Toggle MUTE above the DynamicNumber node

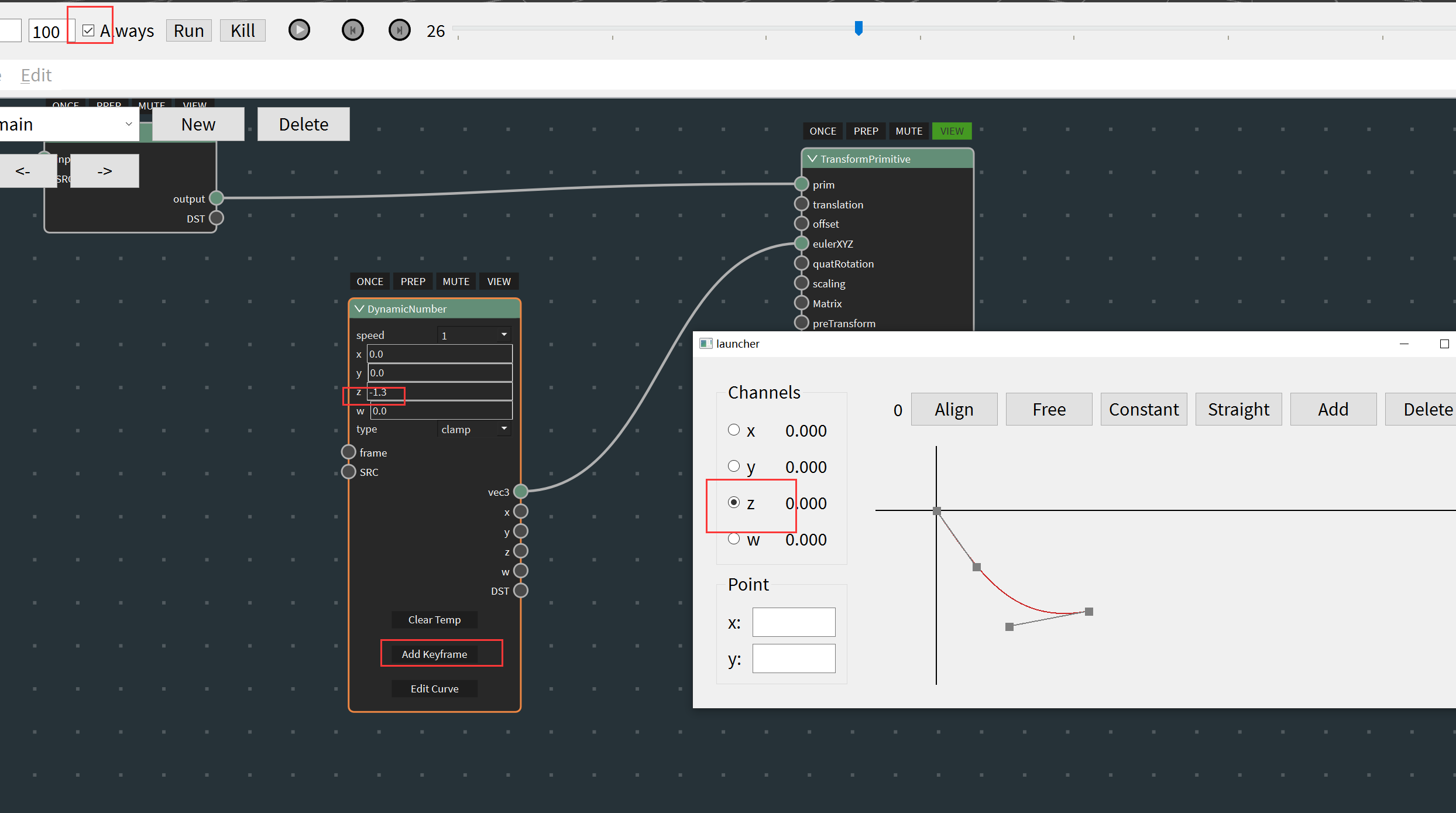point(456,282)
